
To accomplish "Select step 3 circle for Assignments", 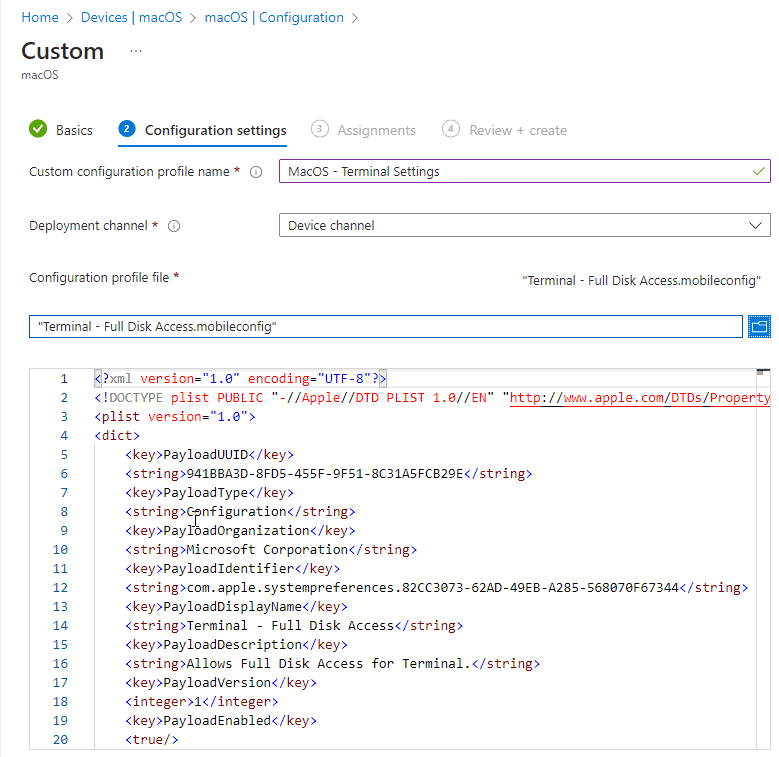I will (x=319, y=129).
